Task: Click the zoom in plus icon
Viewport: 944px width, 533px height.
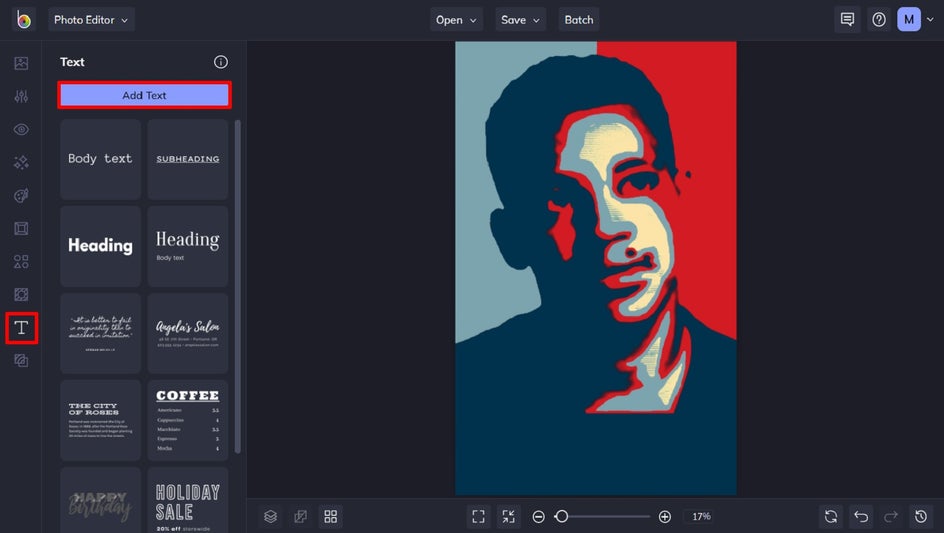Action: 665,517
